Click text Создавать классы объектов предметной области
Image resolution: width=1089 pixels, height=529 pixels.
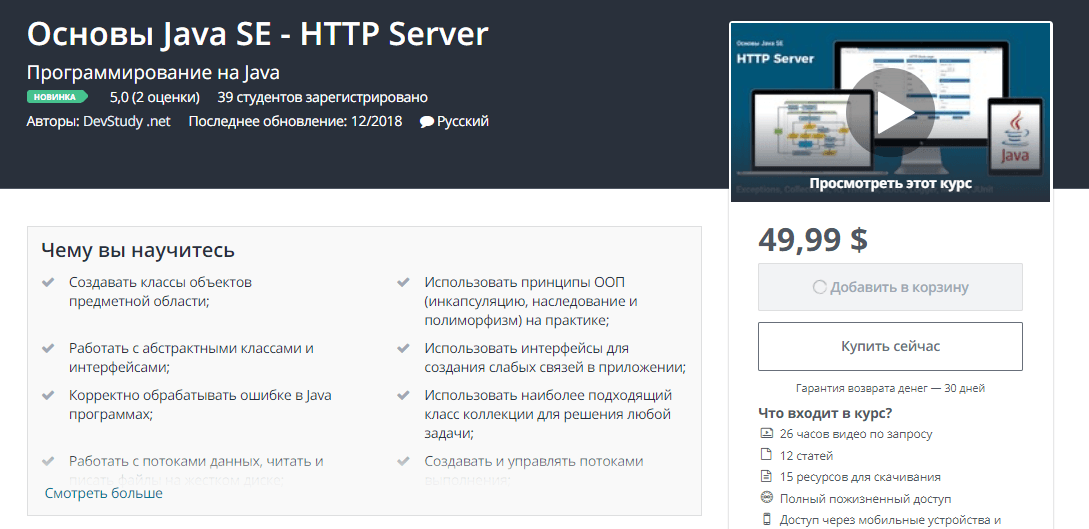pos(160,292)
